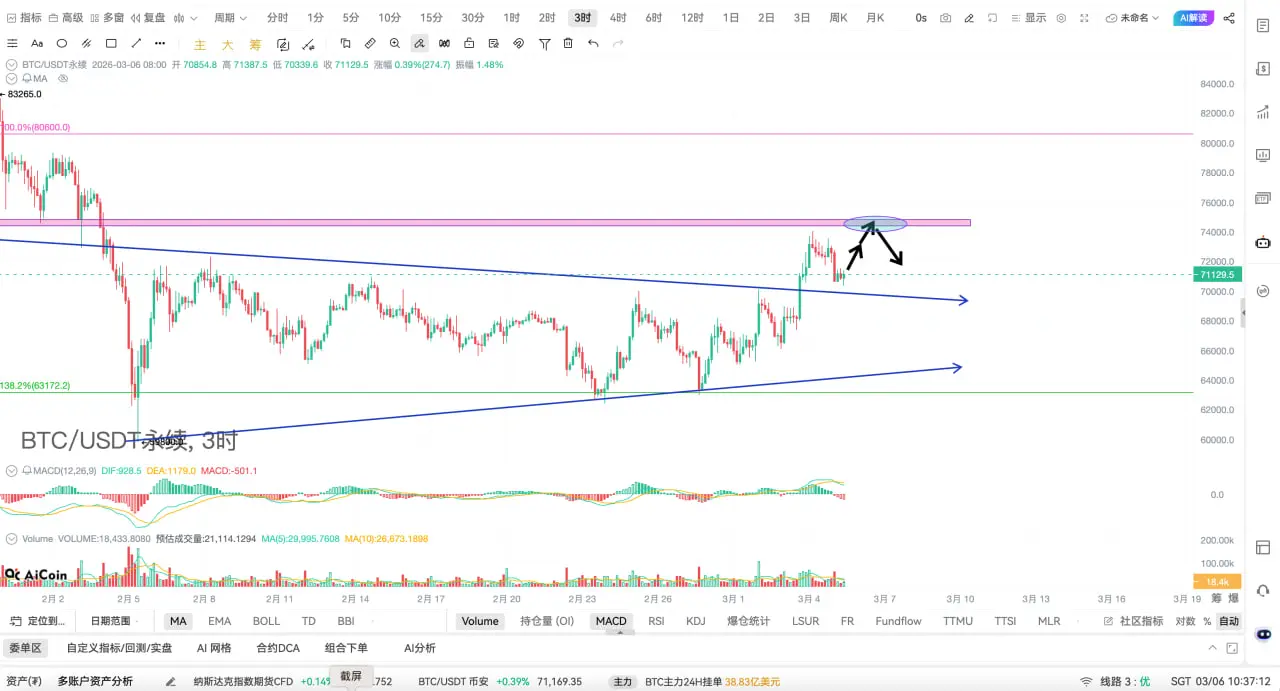The height and width of the screenshot is (691, 1280).
Task: Click the 主 golden label
Action: (x=200, y=44)
